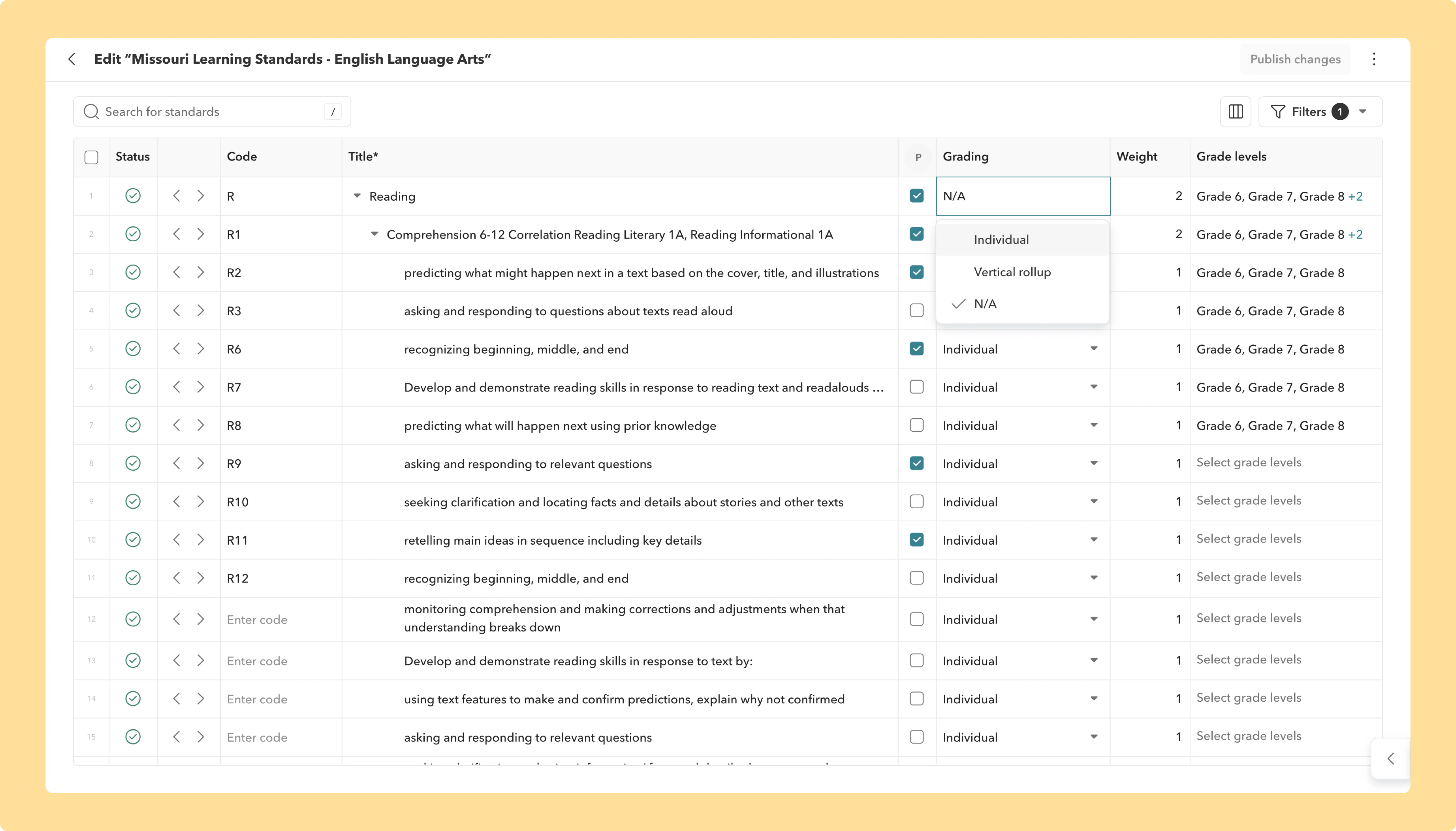Indent row R2 with the right arrow
Viewport: 1456px width, 831px height.
pos(200,272)
